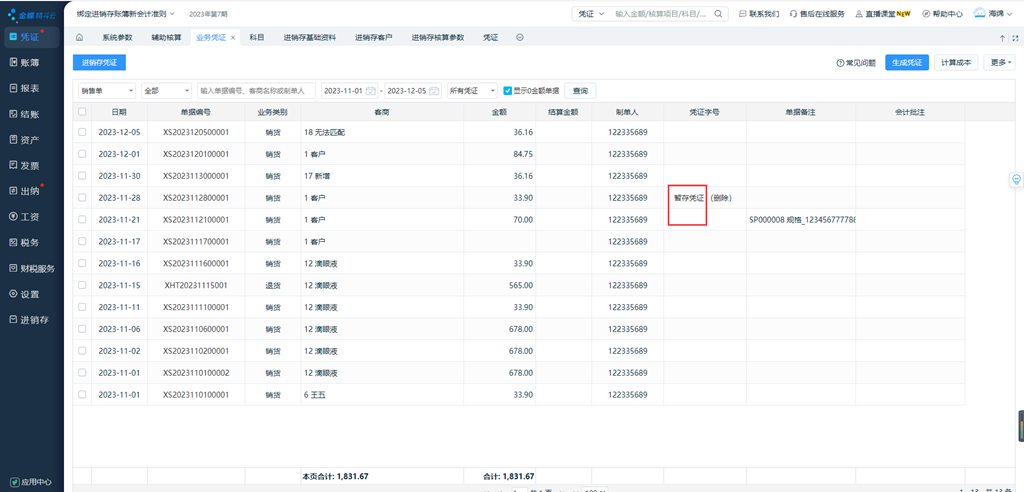Screen dimensions: 1024x492
Task: Open 暂存凭证 link in voucher column
Action: coord(689,198)
